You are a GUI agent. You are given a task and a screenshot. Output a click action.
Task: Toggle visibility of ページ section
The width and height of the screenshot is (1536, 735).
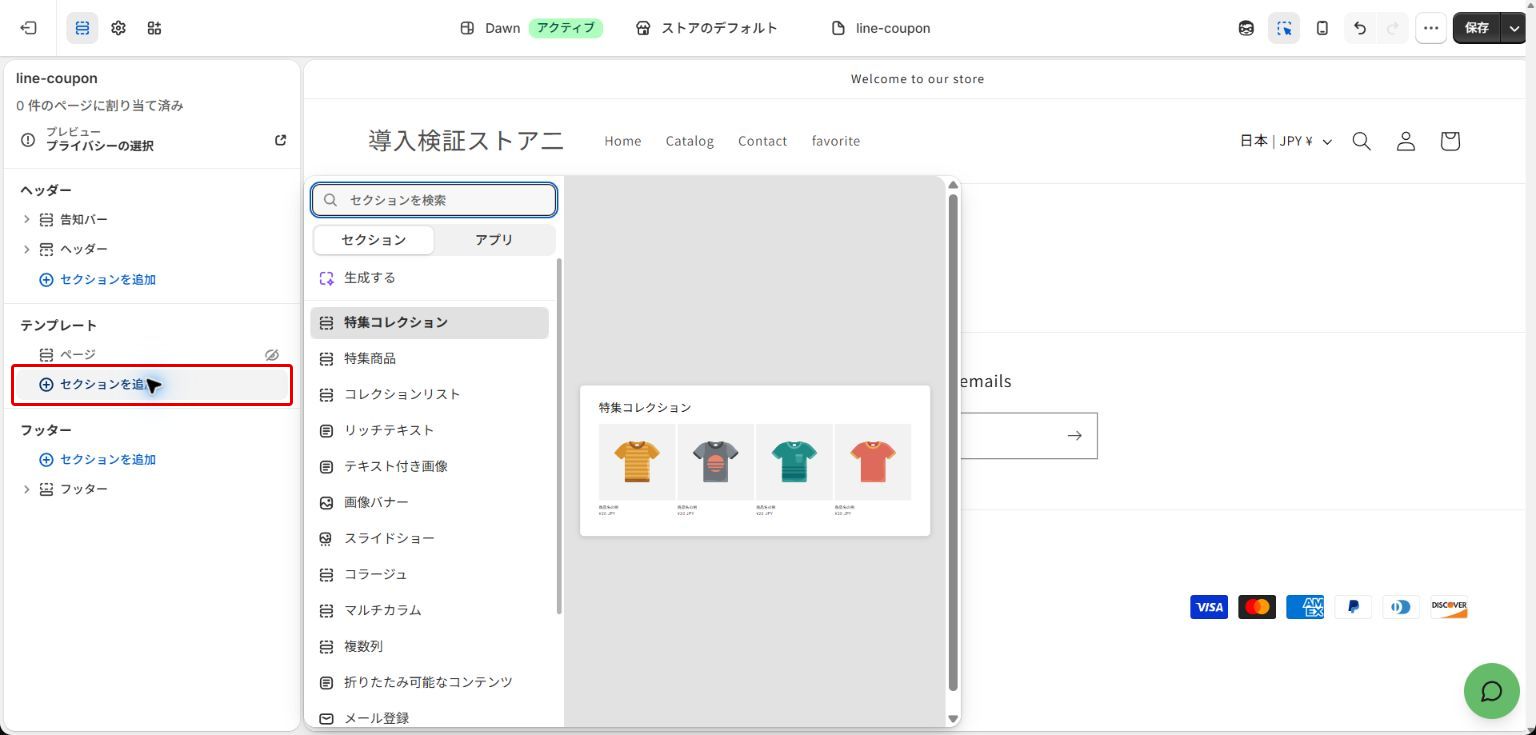(x=271, y=355)
